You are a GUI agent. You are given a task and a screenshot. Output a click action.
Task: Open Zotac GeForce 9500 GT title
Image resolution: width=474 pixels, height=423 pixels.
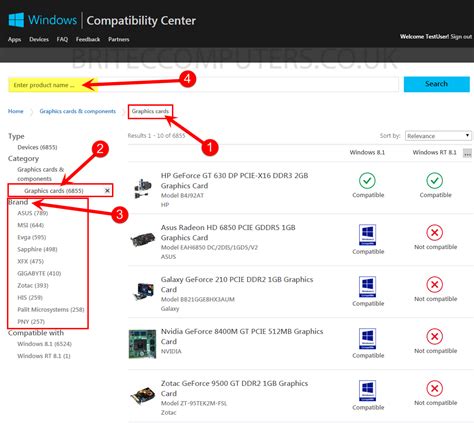(x=234, y=388)
